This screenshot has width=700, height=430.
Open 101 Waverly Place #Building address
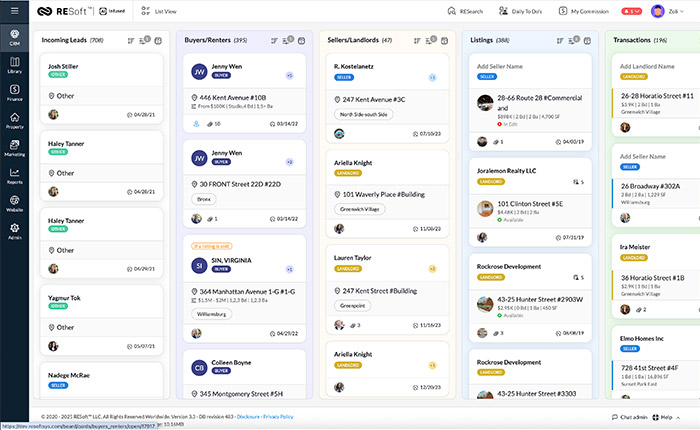click(x=383, y=194)
